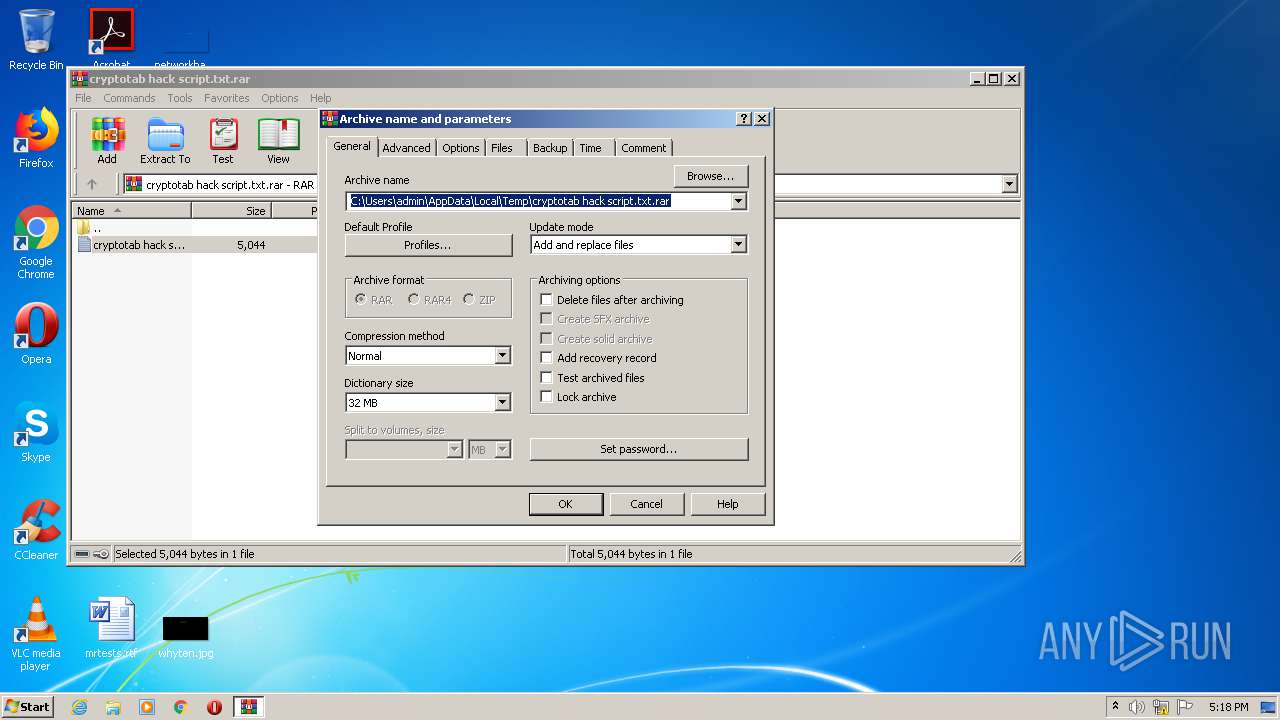Open the WinRAR Commands menu
1280x720 pixels.
129,98
